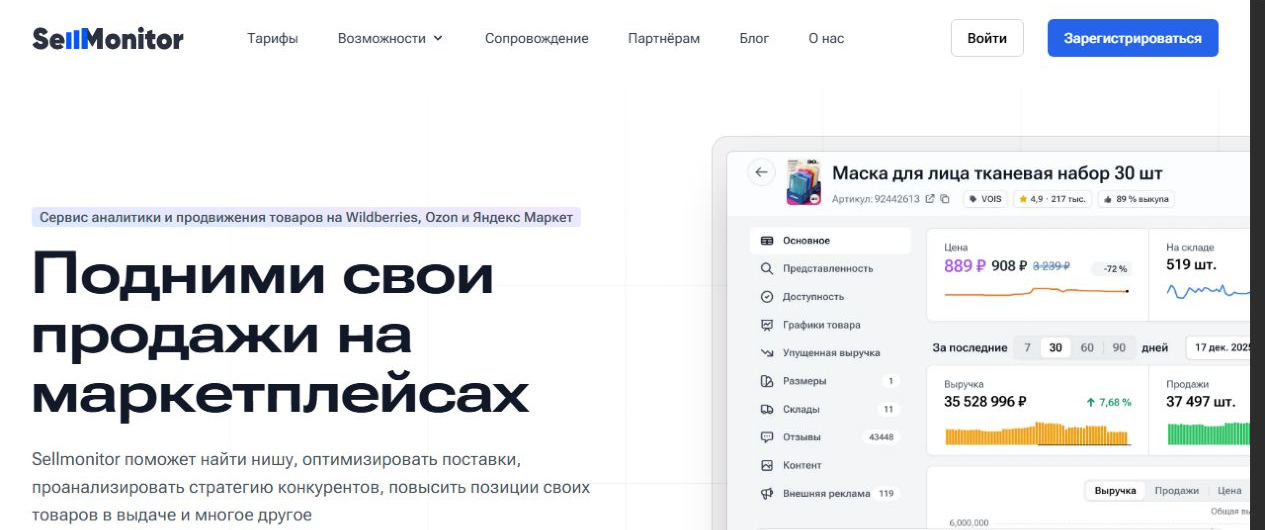Screen dimensions: 1265x530
Task: Select the 7 days period
Action: (1026, 348)
